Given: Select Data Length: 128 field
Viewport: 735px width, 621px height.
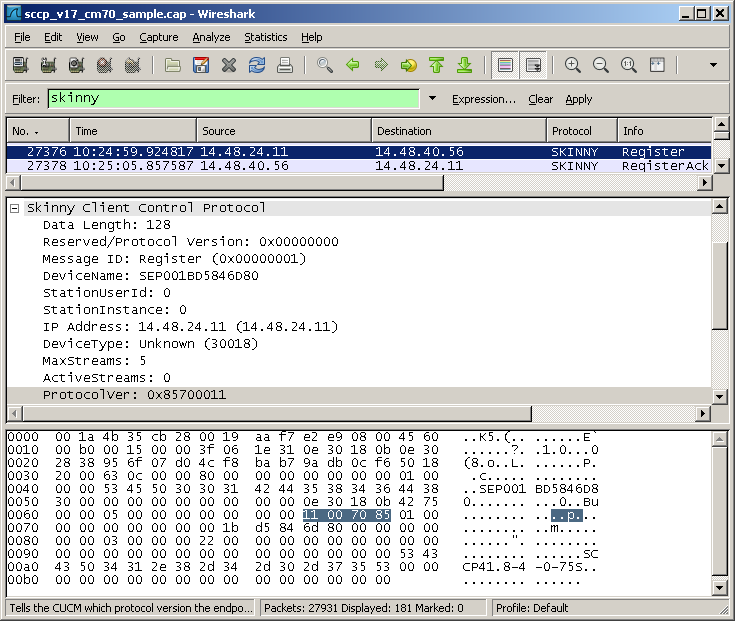Looking at the screenshot, I should [106, 225].
